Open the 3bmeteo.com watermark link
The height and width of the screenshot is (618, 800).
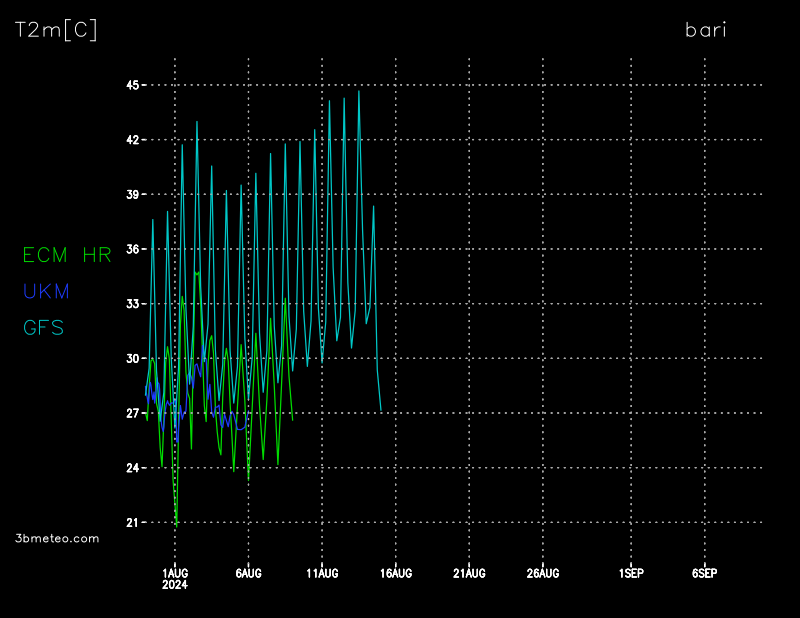pos(58,538)
